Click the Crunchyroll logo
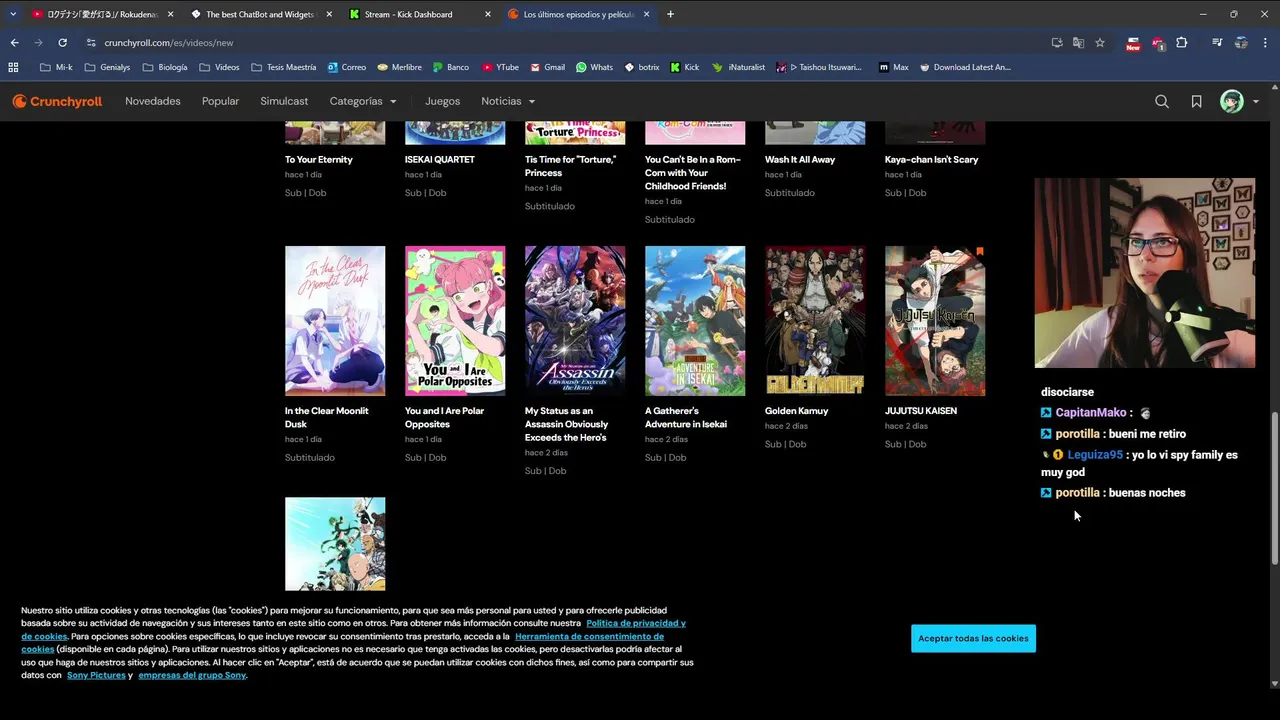This screenshot has width=1280, height=720. (57, 101)
